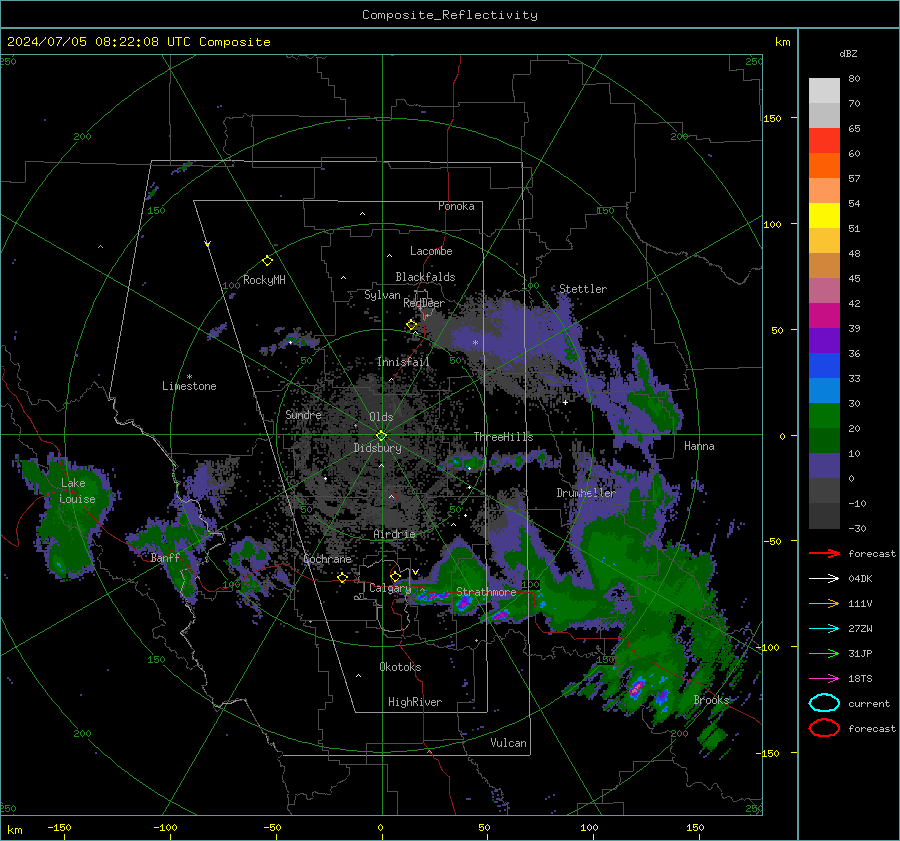This screenshot has width=900, height=841.
Task: Click the cyan 27ZW arrow icon
Action: point(824,629)
